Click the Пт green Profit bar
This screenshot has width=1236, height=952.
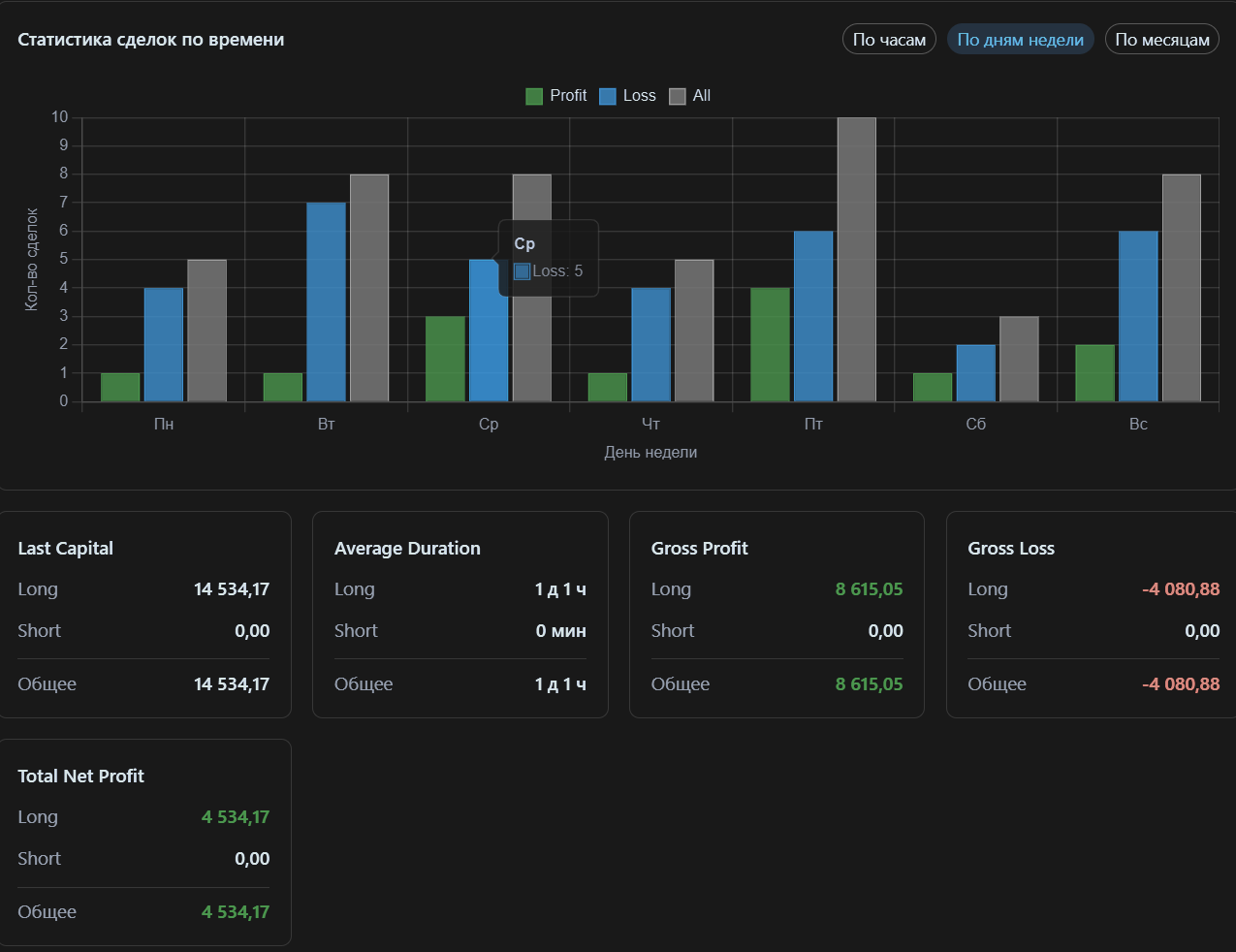tap(770, 344)
